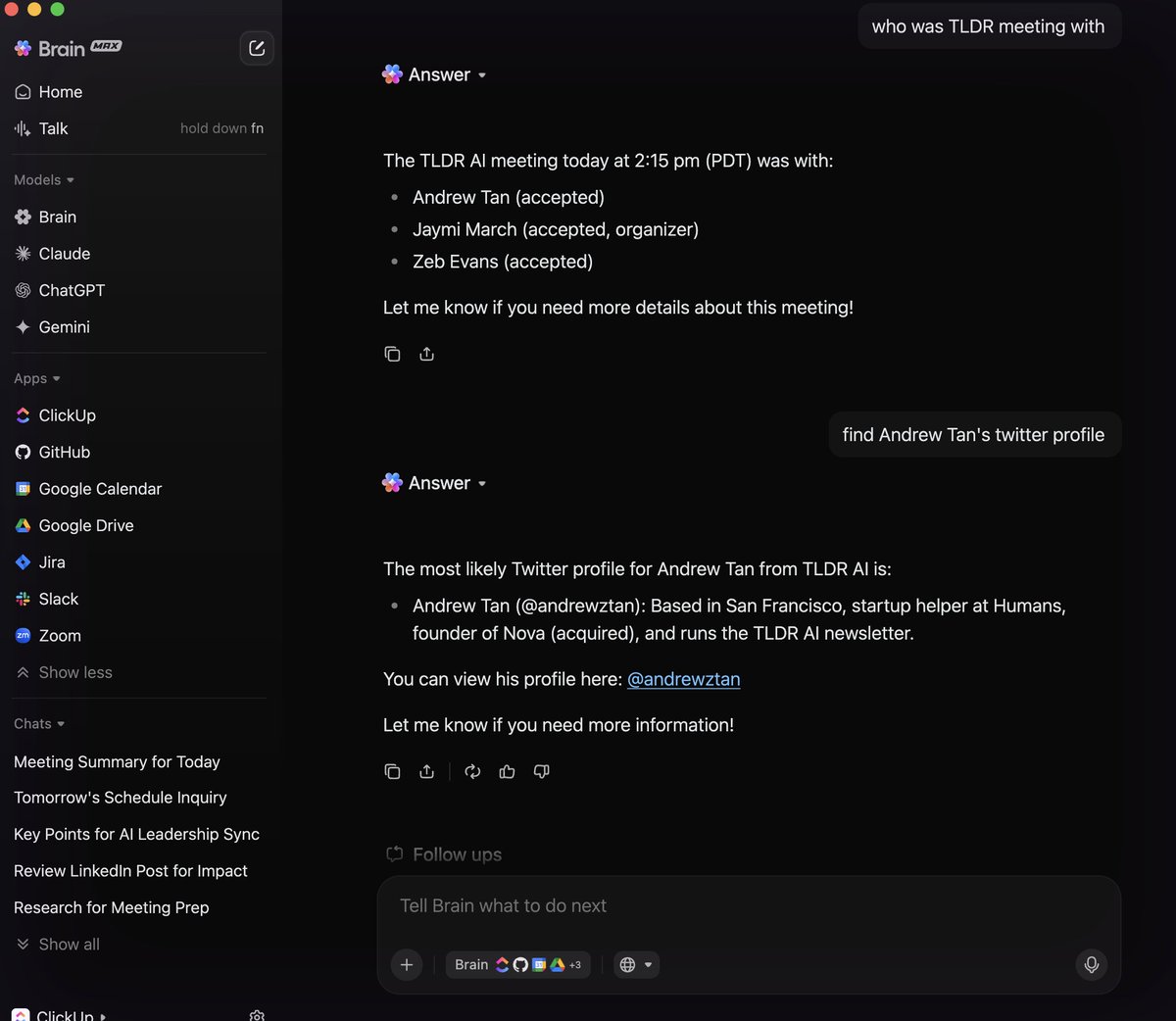Open the Brain sources selector chip
This screenshot has width=1176, height=1021.
click(x=517, y=965)
